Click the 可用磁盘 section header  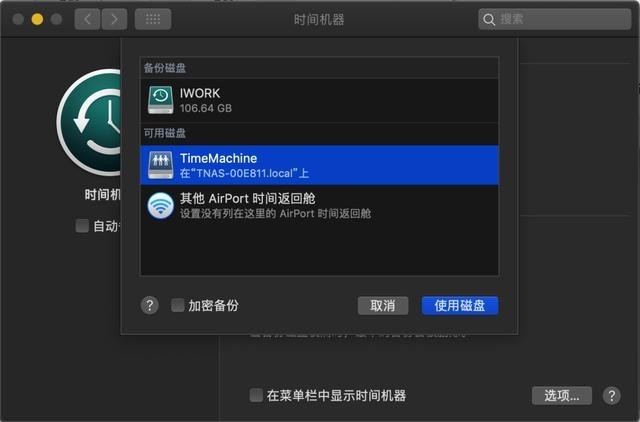click(x=164, y=133)
